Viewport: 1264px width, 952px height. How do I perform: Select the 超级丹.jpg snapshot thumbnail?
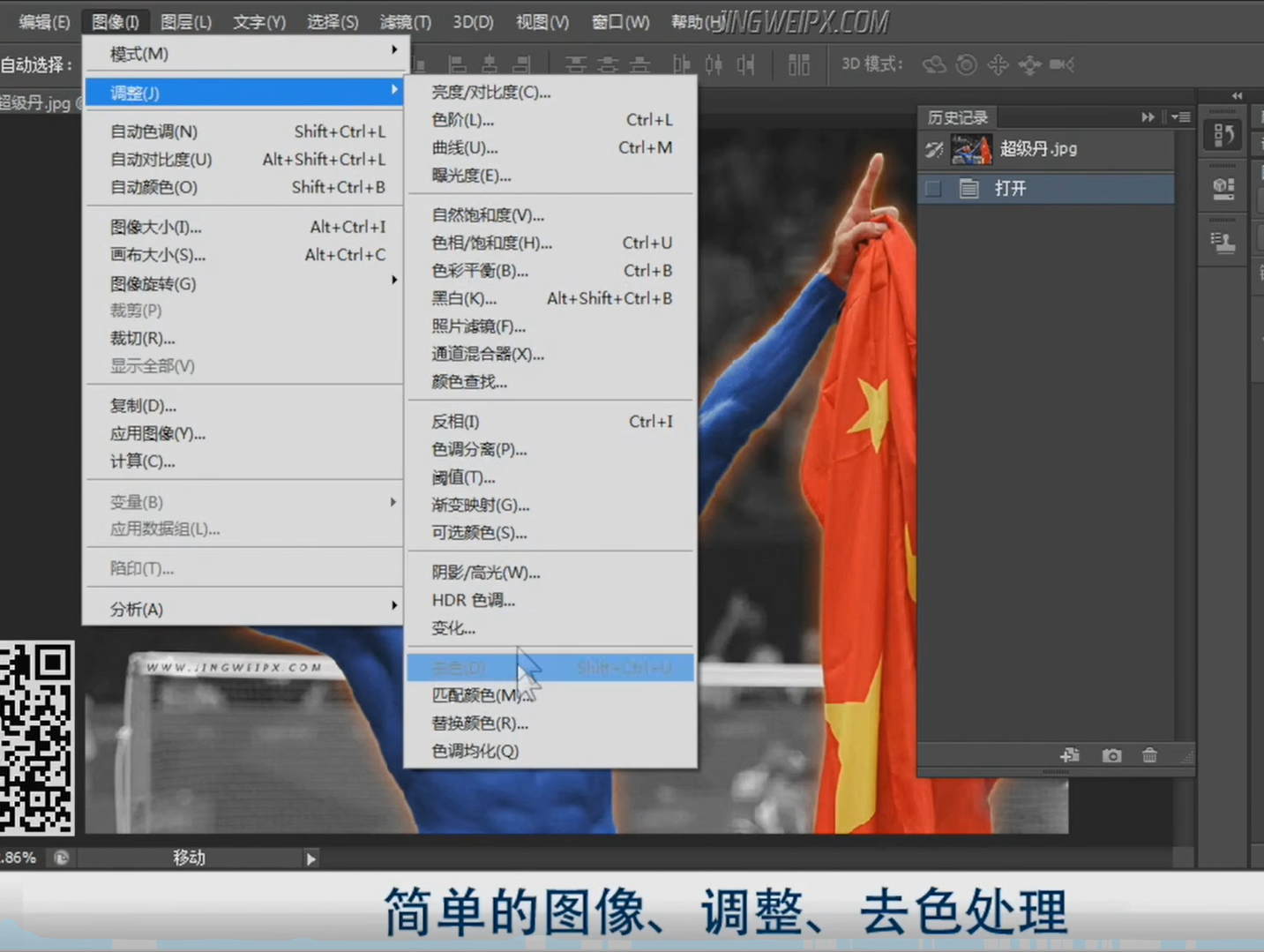(971, 149)
